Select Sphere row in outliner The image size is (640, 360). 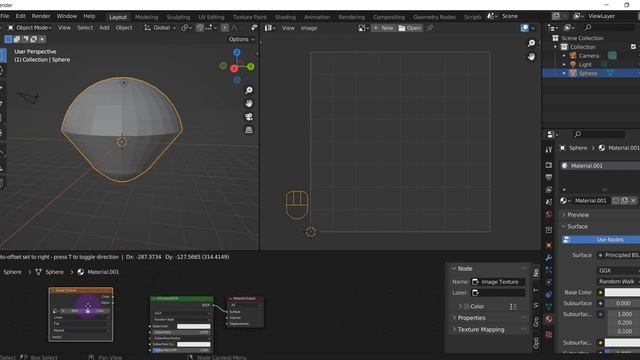pos(591,73)
